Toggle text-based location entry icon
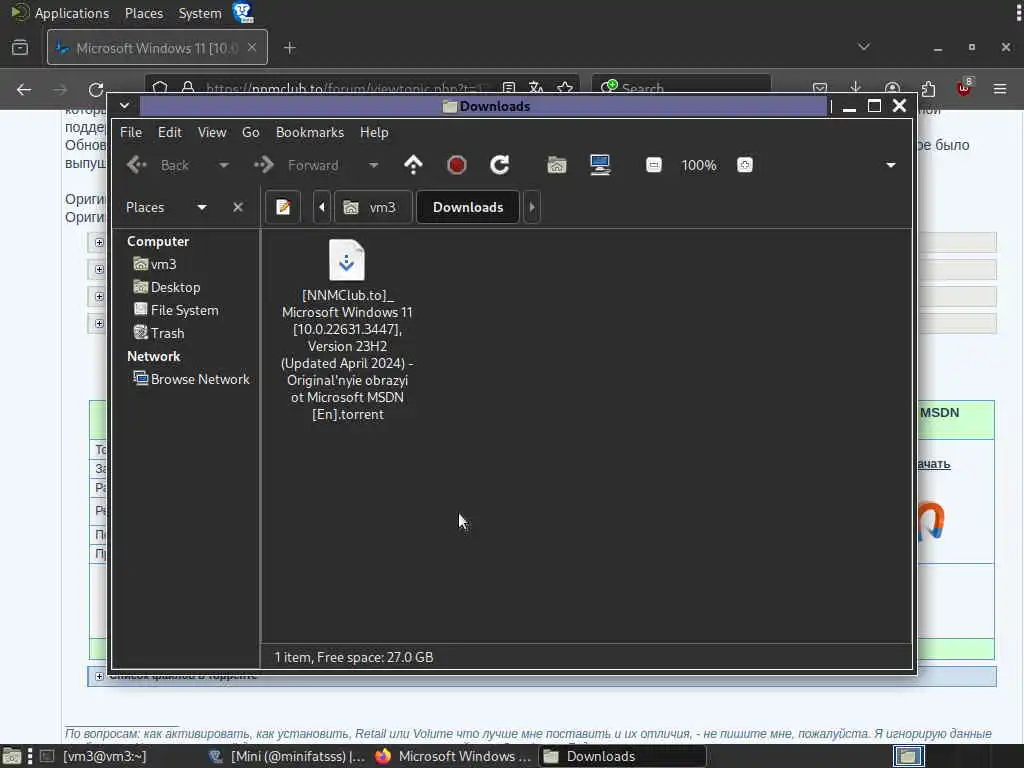 (283, 207)
